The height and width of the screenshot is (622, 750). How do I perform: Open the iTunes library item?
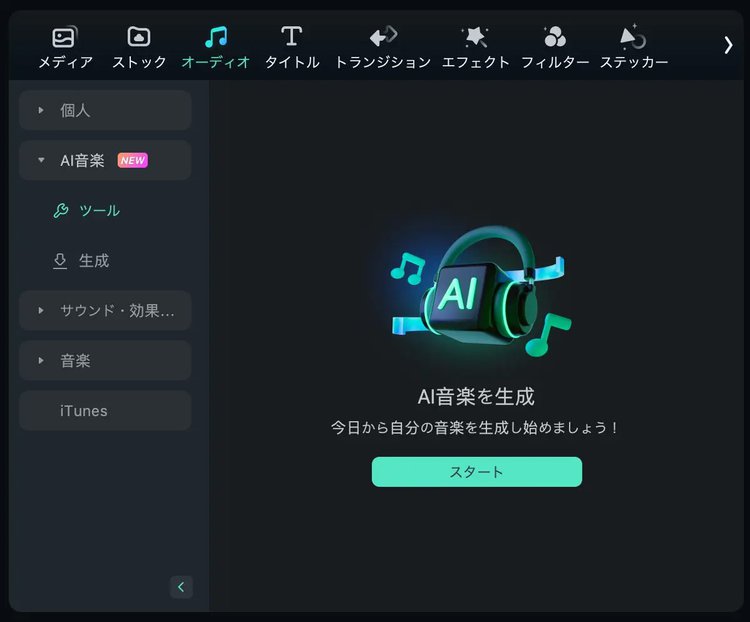pos(84,411)
